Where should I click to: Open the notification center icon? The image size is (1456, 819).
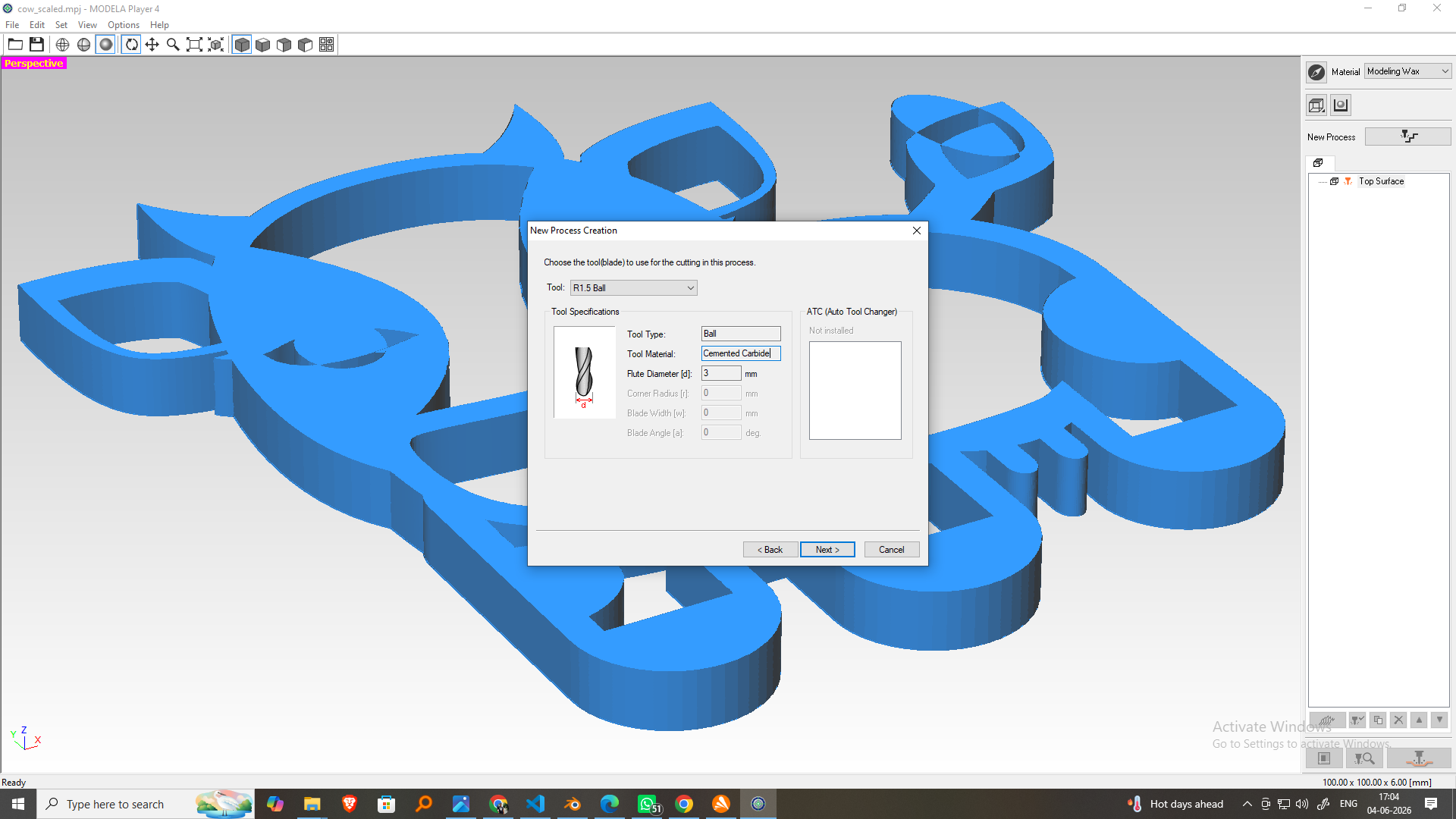point(1431,804)
